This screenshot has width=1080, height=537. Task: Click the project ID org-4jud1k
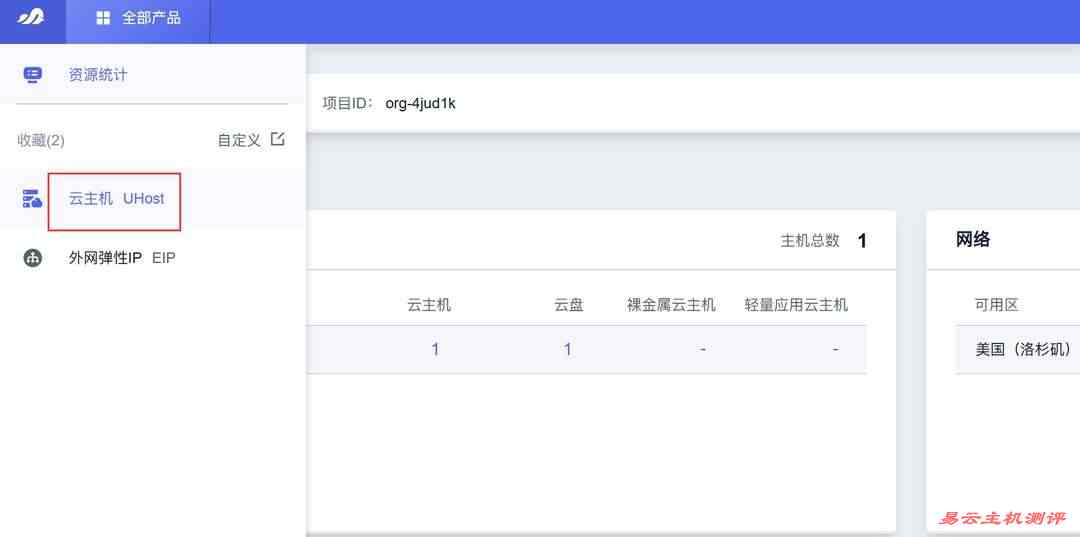[420, 103]
